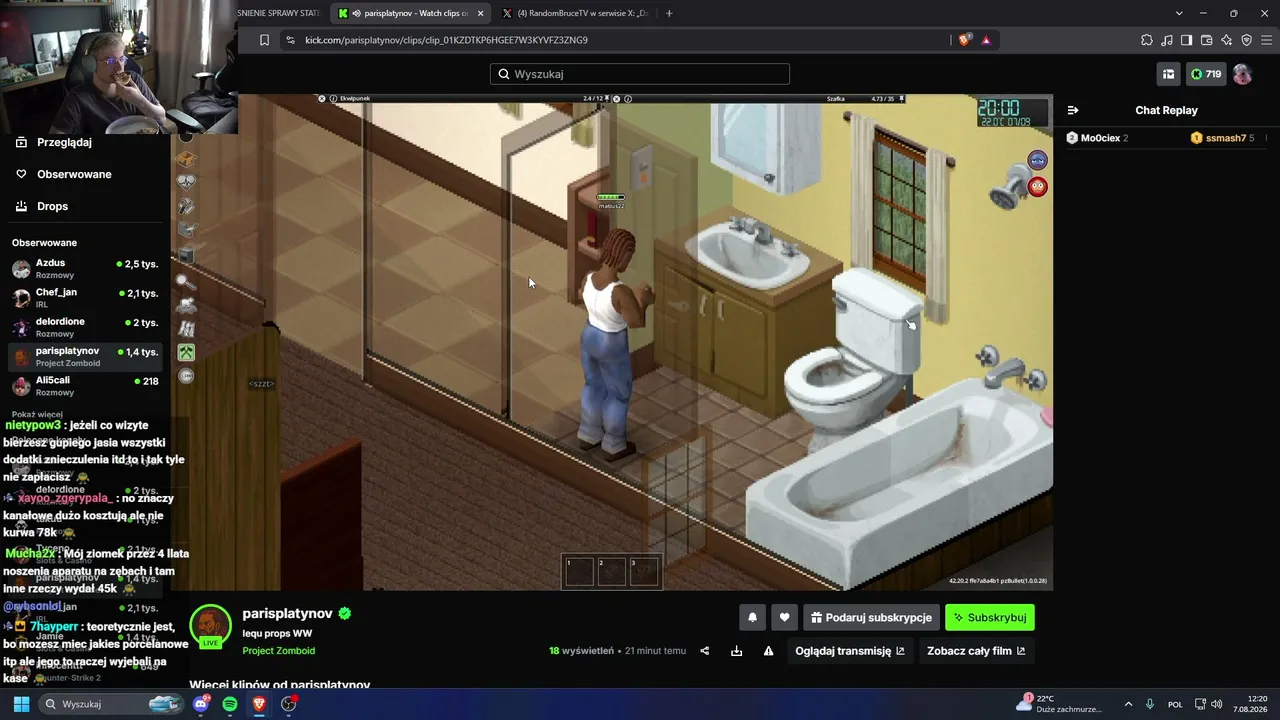
Task: Open Discord from the taskbar
Action: point(201,704)
